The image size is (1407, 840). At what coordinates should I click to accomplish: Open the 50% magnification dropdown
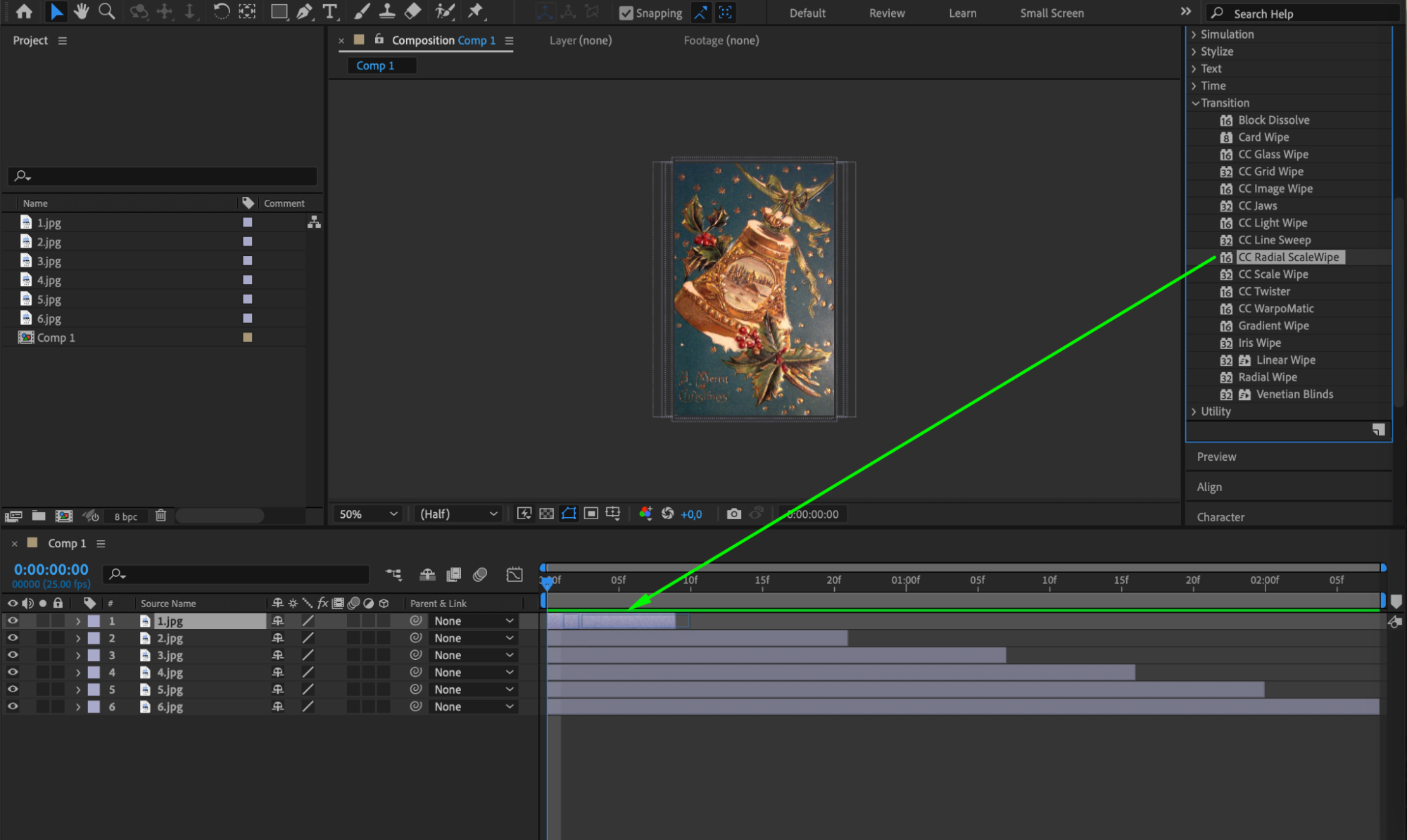tap(367, 514)
